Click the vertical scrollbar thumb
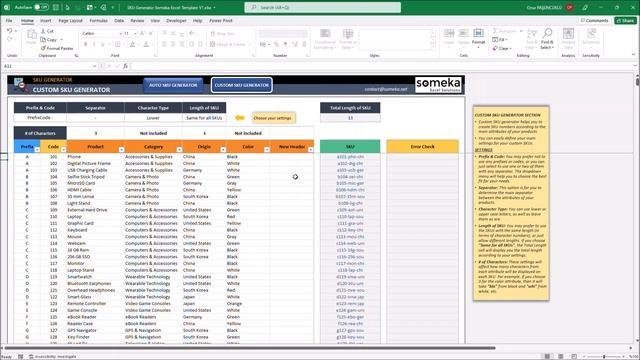 pyautogui.click(x=637, y=81)
